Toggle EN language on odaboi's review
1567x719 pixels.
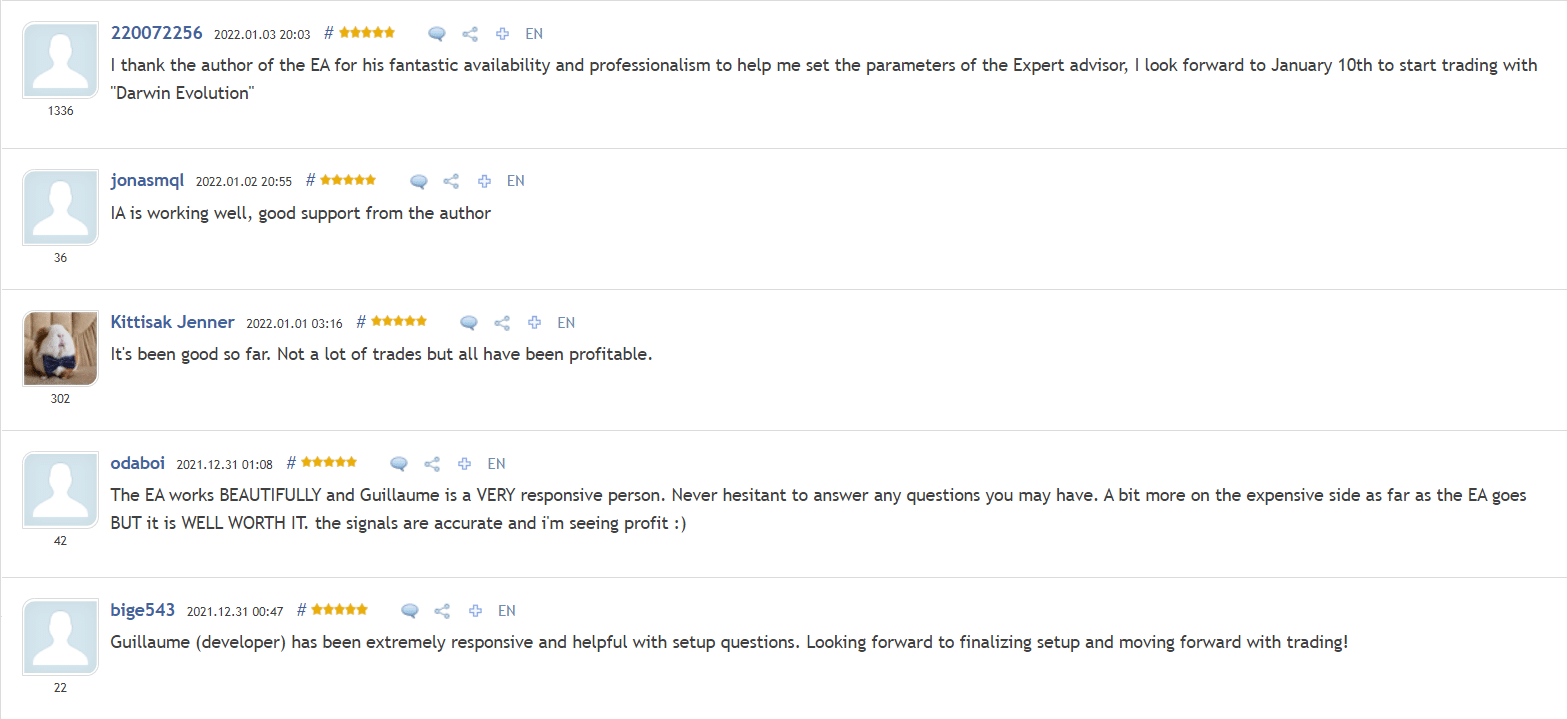tap(496, 463)
